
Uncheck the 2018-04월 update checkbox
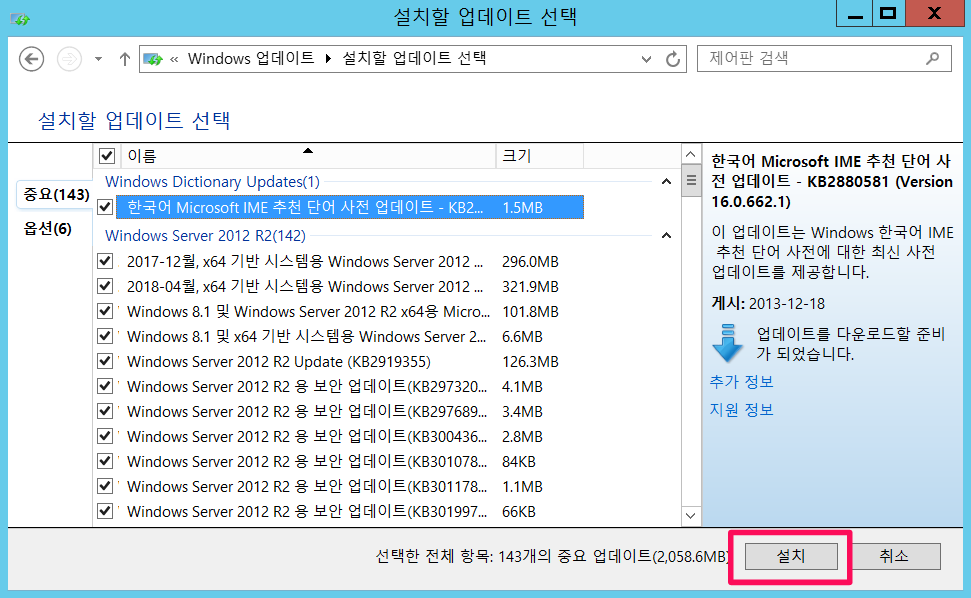(105, 286)
